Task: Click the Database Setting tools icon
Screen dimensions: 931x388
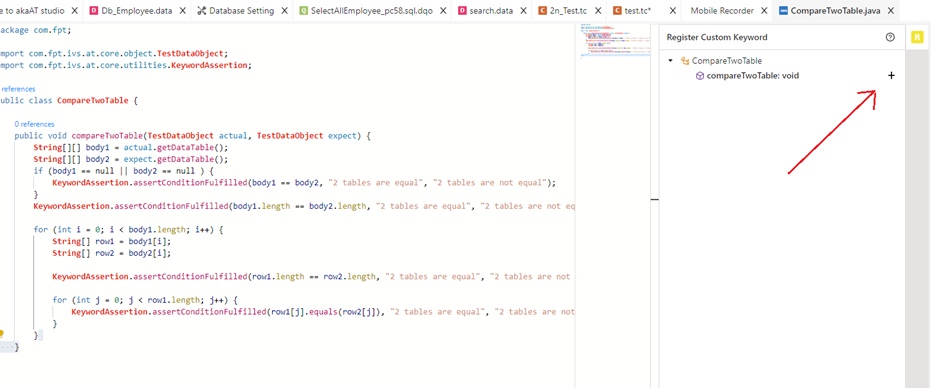Action: (x=201, y=11)
